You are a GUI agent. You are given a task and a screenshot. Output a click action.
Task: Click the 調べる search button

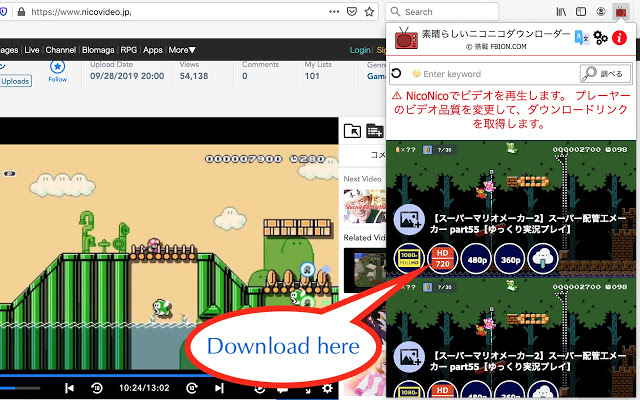pyautogui.click(x=606, y=73)
